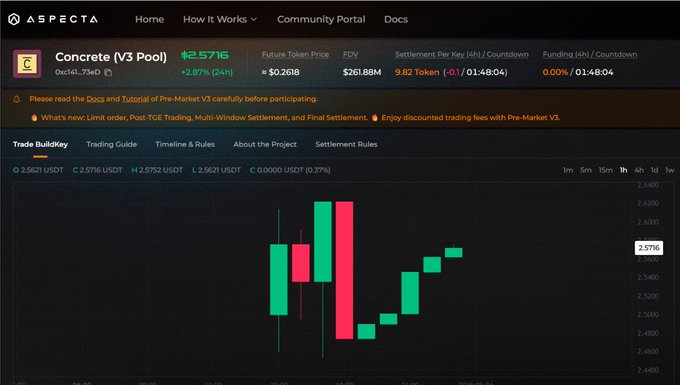Go to the Docs nav item

point(396,20)
